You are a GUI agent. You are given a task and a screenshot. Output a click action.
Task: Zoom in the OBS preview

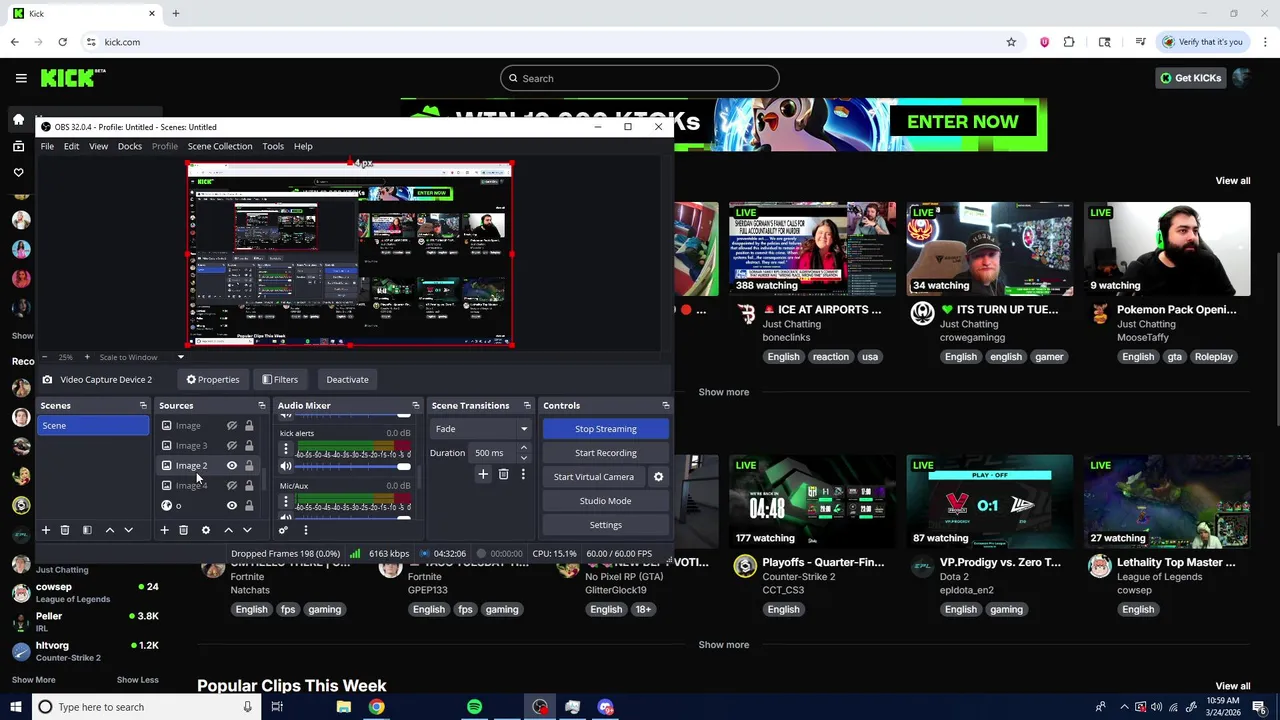click(86, 357)
